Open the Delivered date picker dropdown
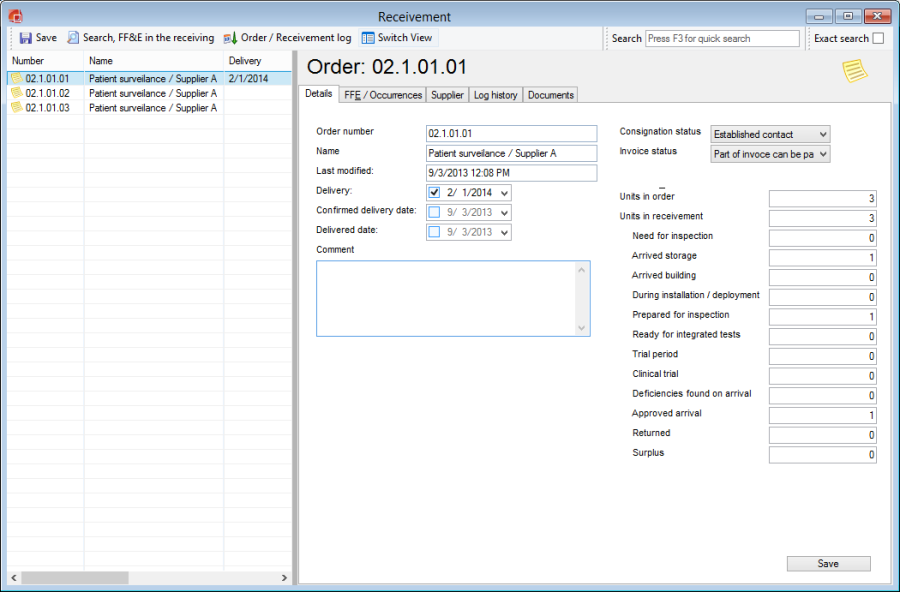Screen dimensions: 900x592 tap(503, 232)
